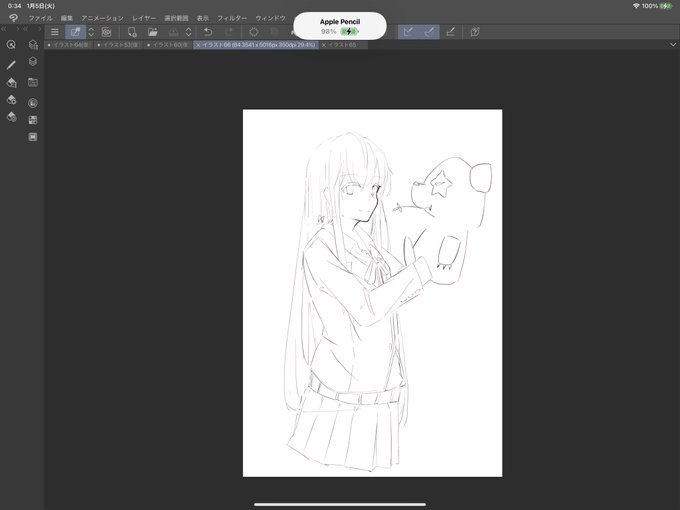This screenshot has height=510, width=680.
Task: Open the 選択範囲 menu
Action: point(176,18)
